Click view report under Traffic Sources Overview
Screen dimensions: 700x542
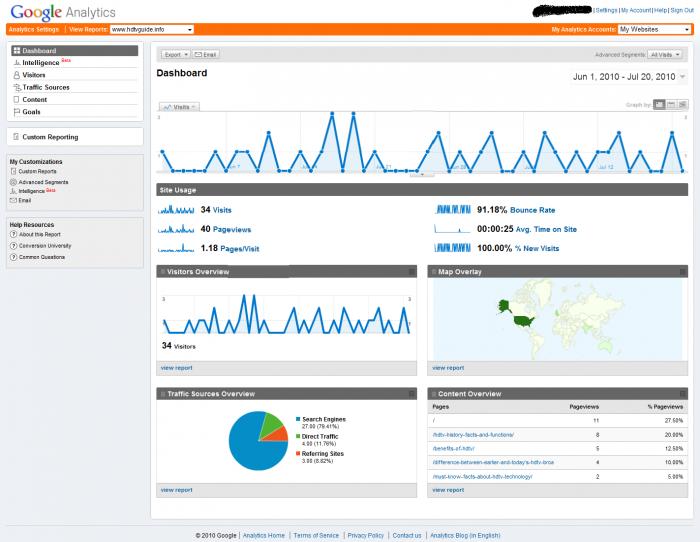coord(176,490)
